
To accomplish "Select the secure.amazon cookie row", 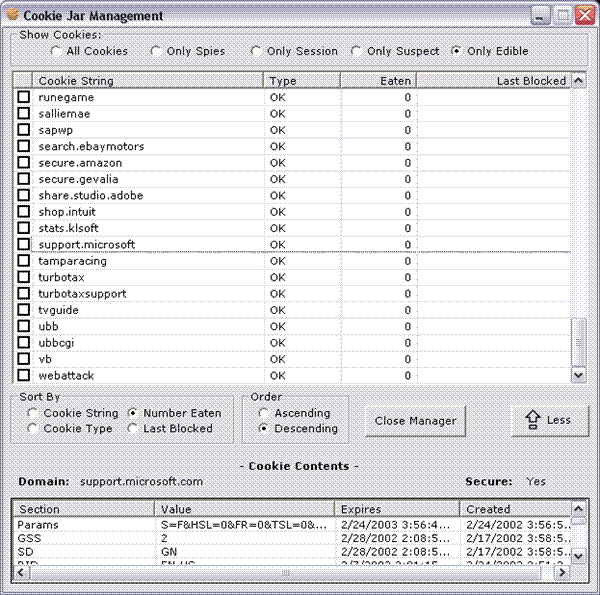I will [292, 163].
